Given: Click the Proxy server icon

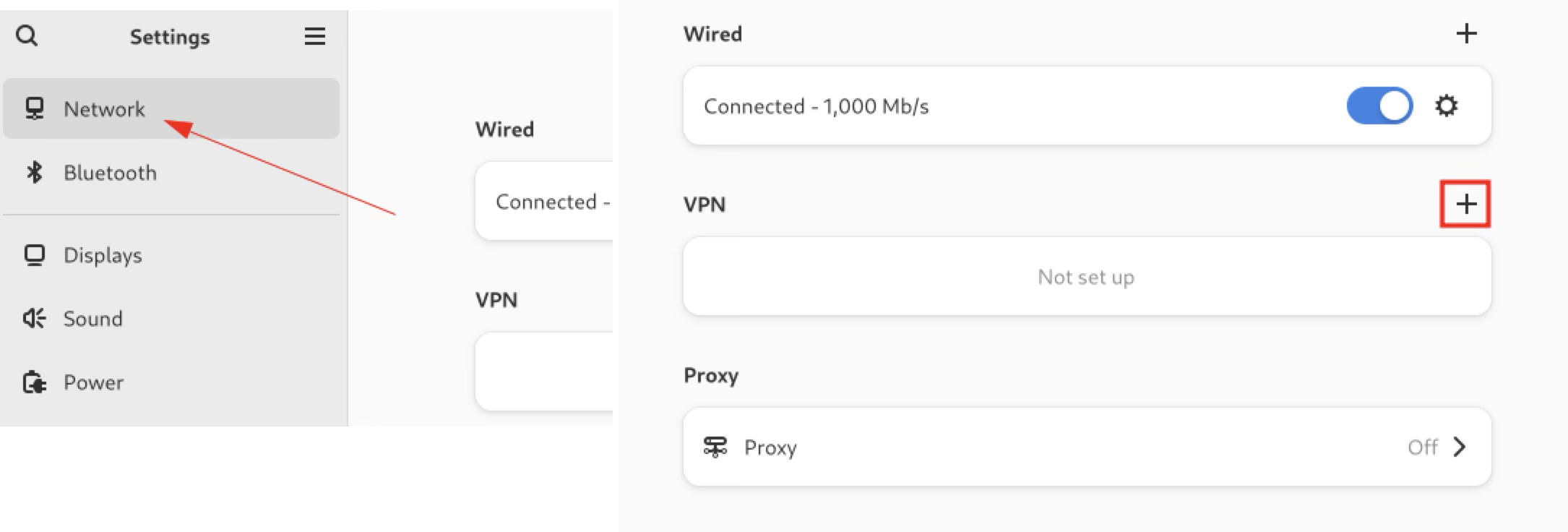Looking at the screenshot, I should (x=715, y=447).
